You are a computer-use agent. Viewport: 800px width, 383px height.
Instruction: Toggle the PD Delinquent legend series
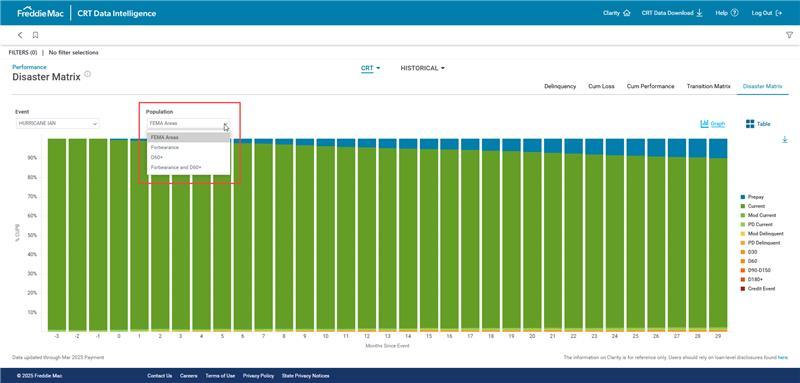pyautogui.click(x=760, y=243)
